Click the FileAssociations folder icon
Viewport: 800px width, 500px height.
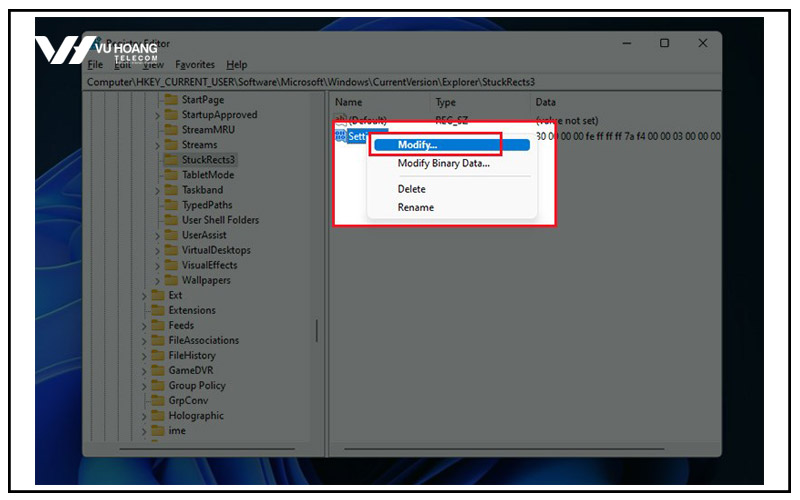click(x=158, y=340)
